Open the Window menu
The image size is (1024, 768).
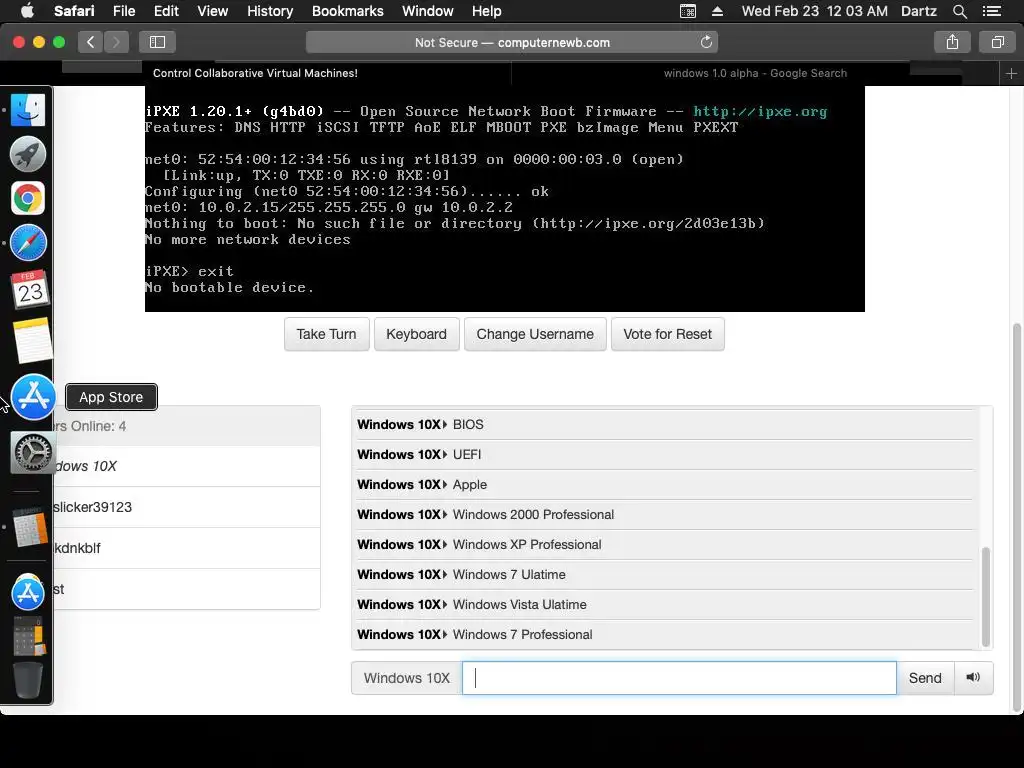pos(427,11)
